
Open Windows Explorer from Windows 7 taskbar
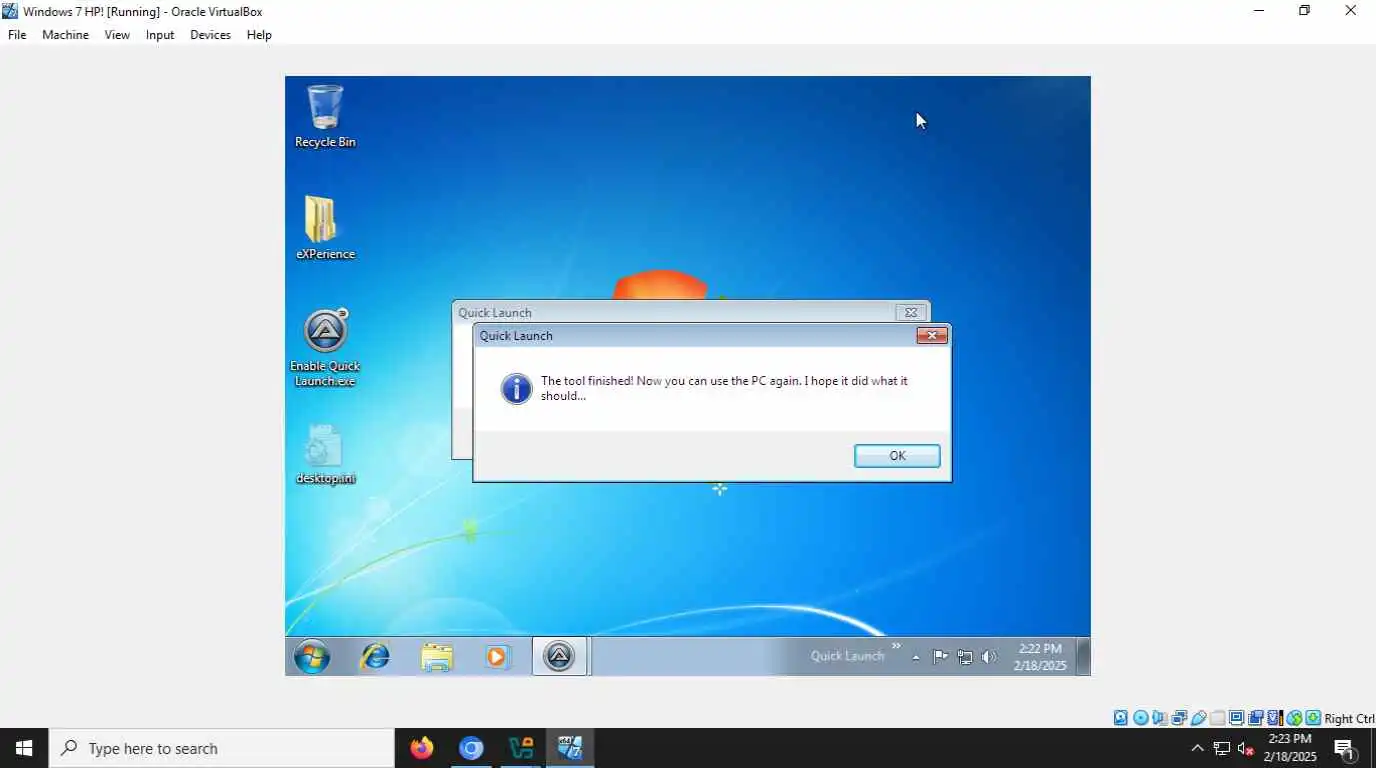[437, 657]
